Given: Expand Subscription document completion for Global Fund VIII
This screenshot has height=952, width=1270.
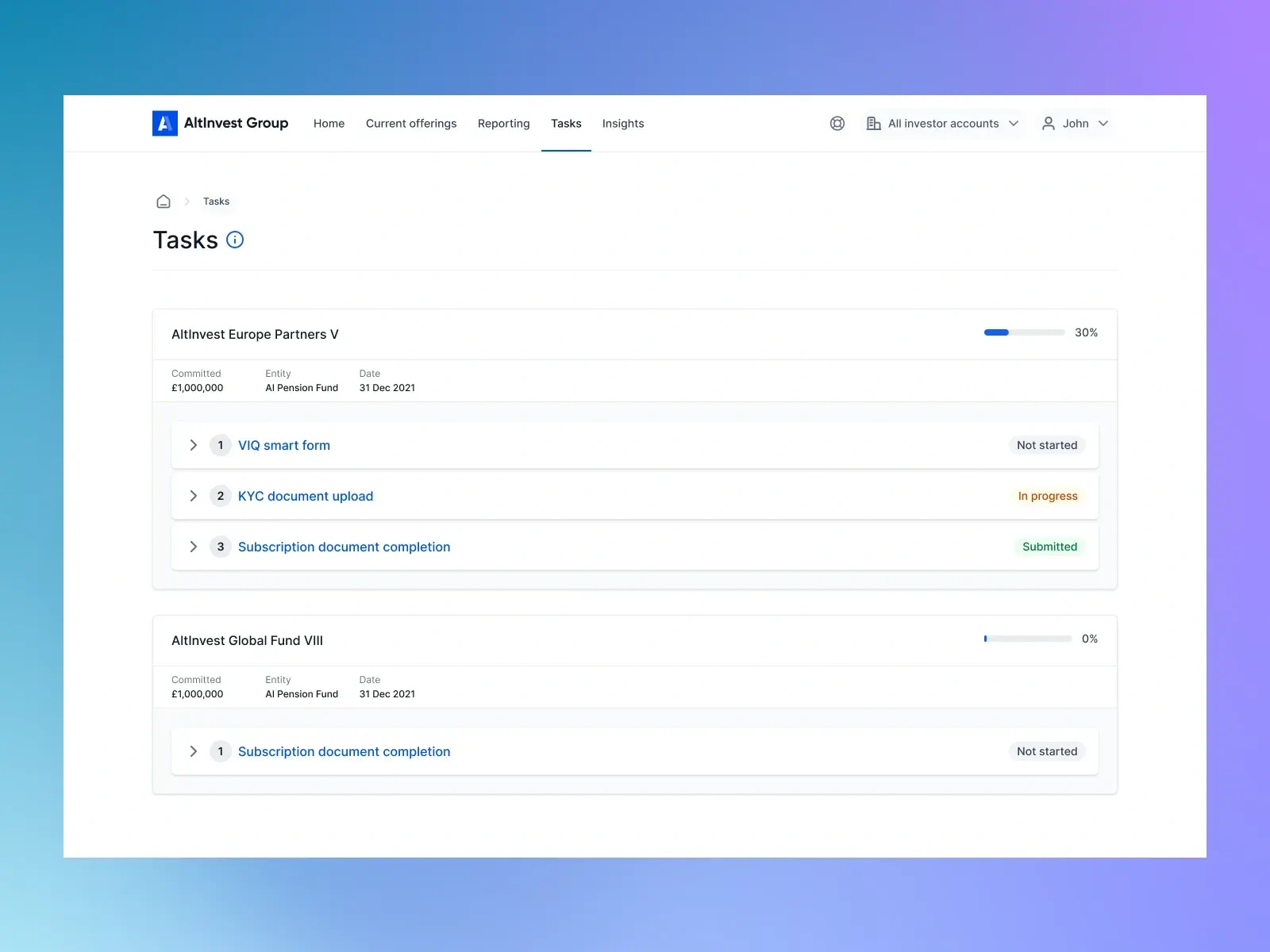Looking at the screenshot, I should pyautogui.click(x=193, y=751).
